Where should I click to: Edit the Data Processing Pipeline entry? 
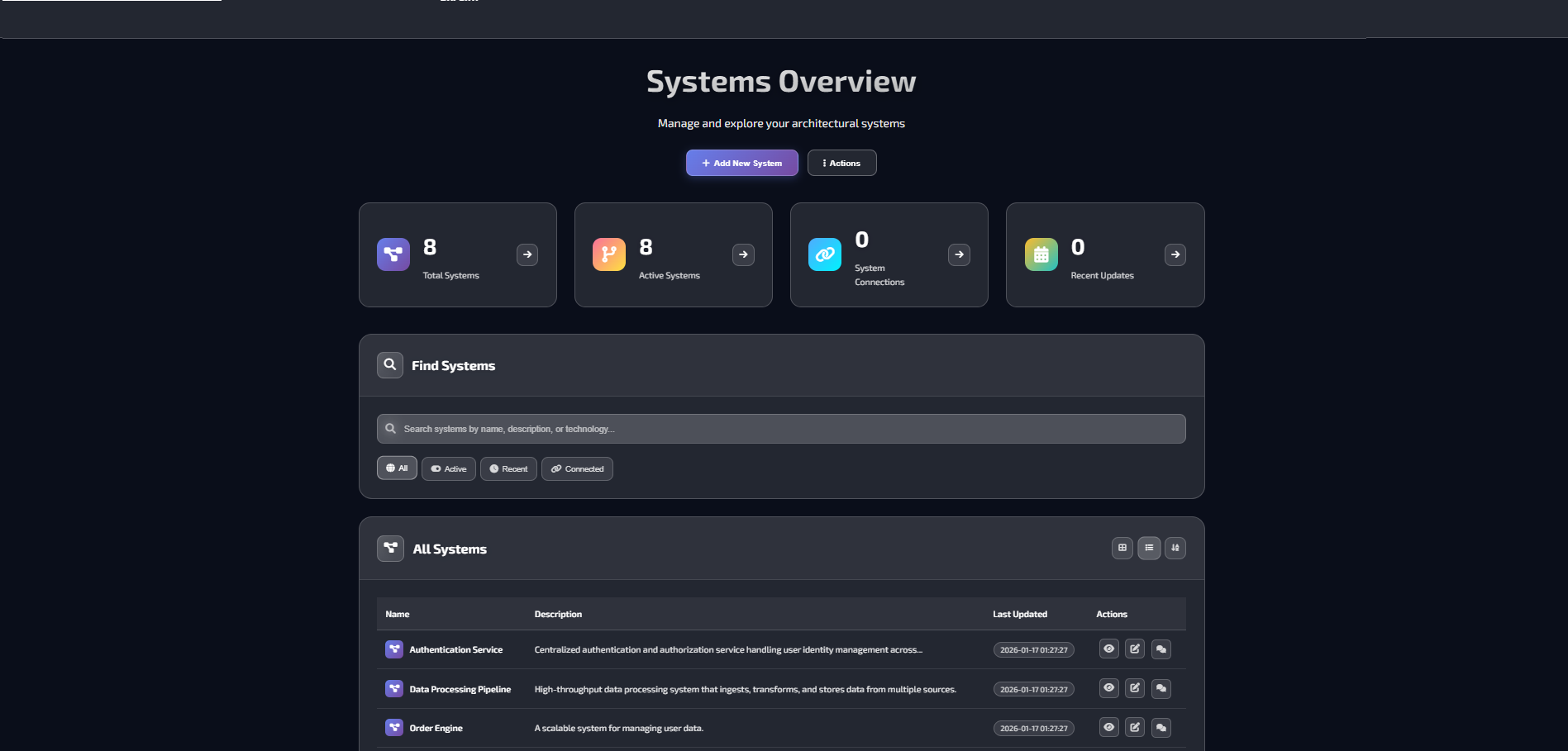point(1134,688)
